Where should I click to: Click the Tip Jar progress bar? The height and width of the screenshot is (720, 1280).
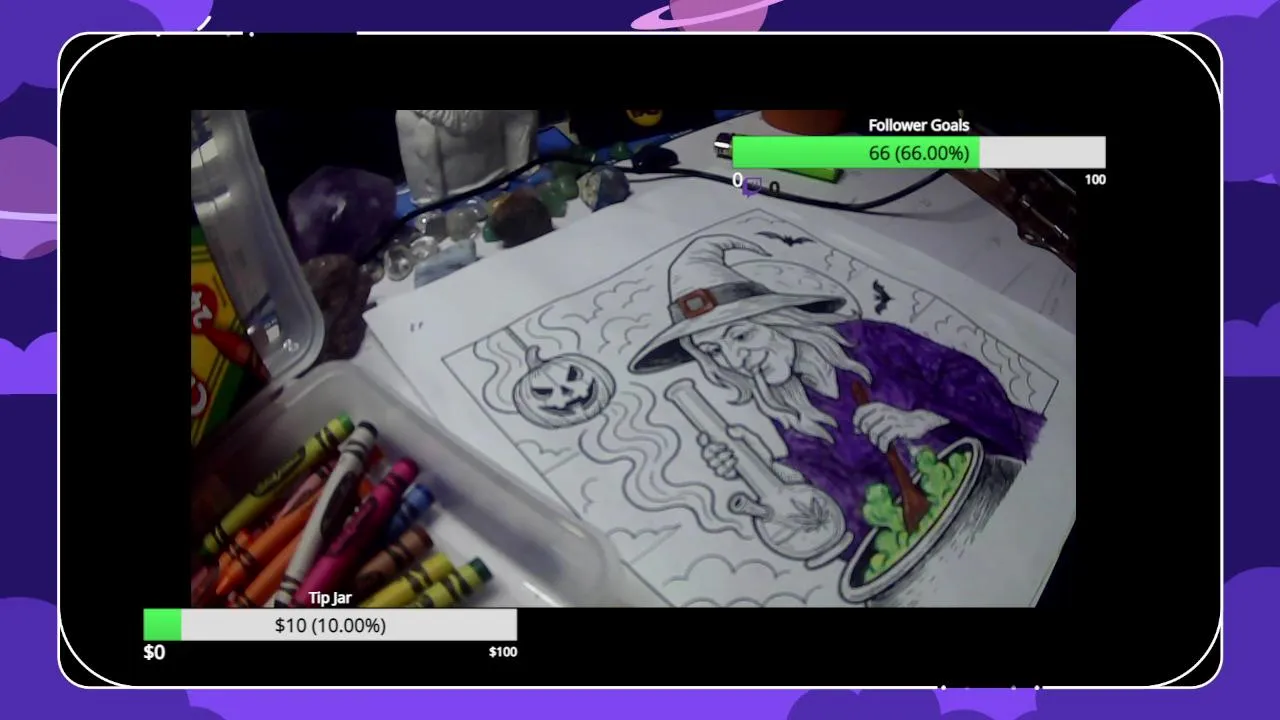click(x=330, y=625)
